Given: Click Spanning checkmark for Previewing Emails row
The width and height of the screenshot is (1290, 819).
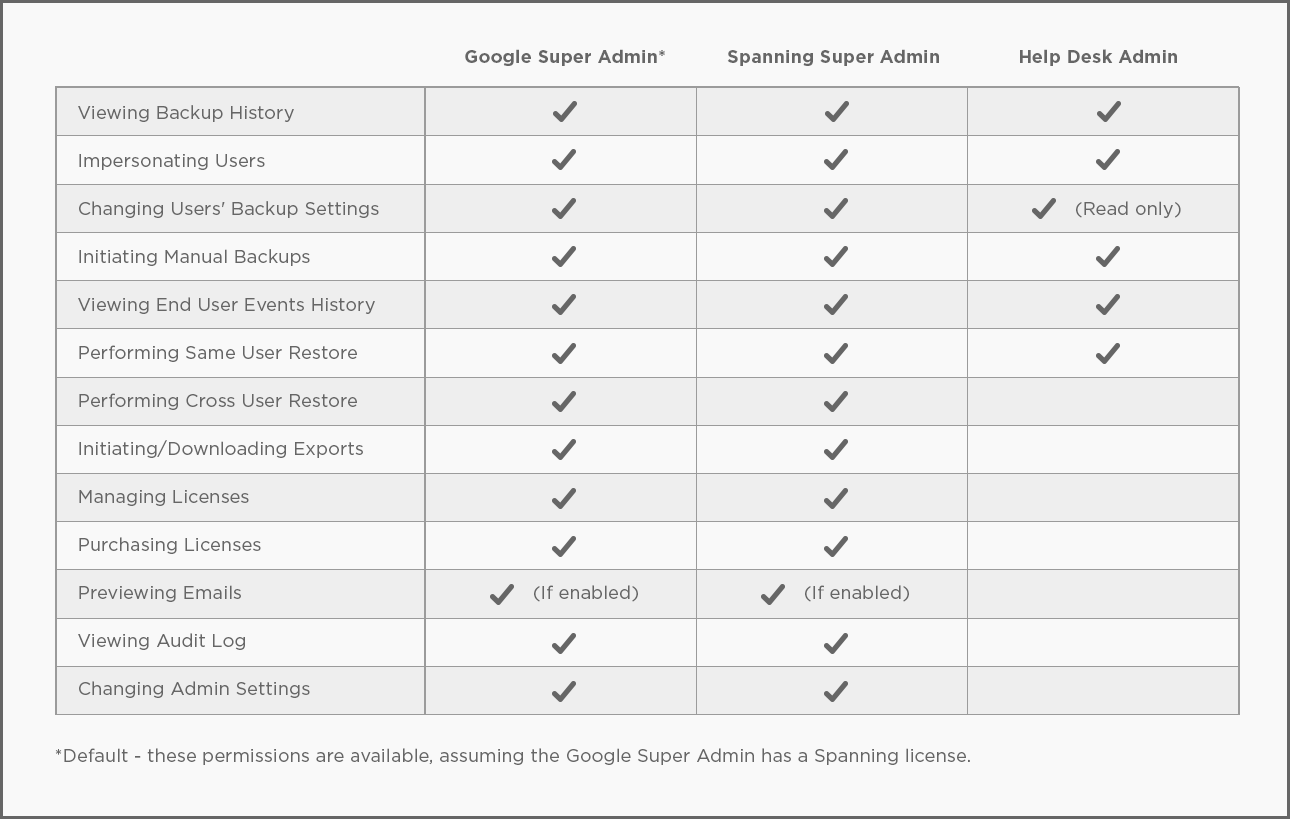Looking at the screenshot, I should pyautogui.click(x=772, y=593).
